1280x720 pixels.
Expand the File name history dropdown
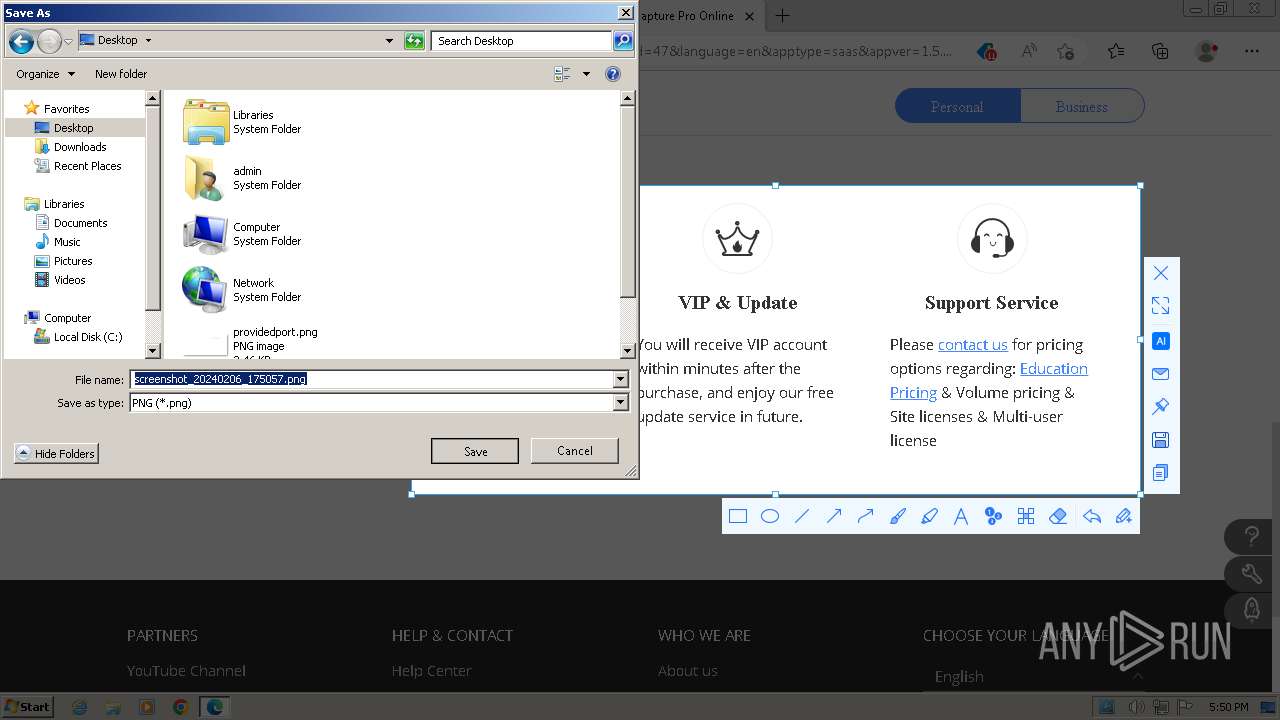pyautogui.click(x=620, y=379)
